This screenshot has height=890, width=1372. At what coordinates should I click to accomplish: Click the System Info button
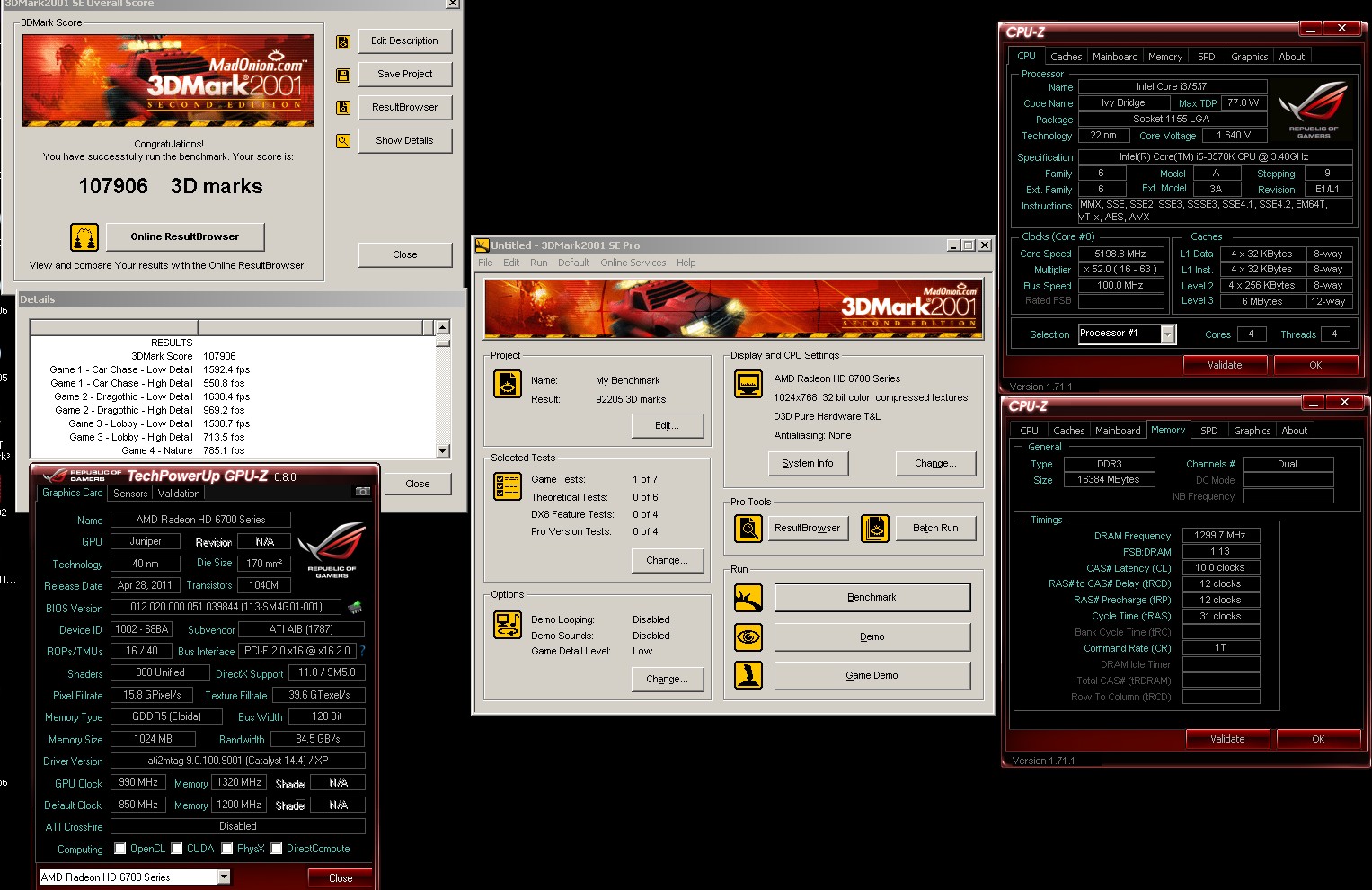point(808,464)
